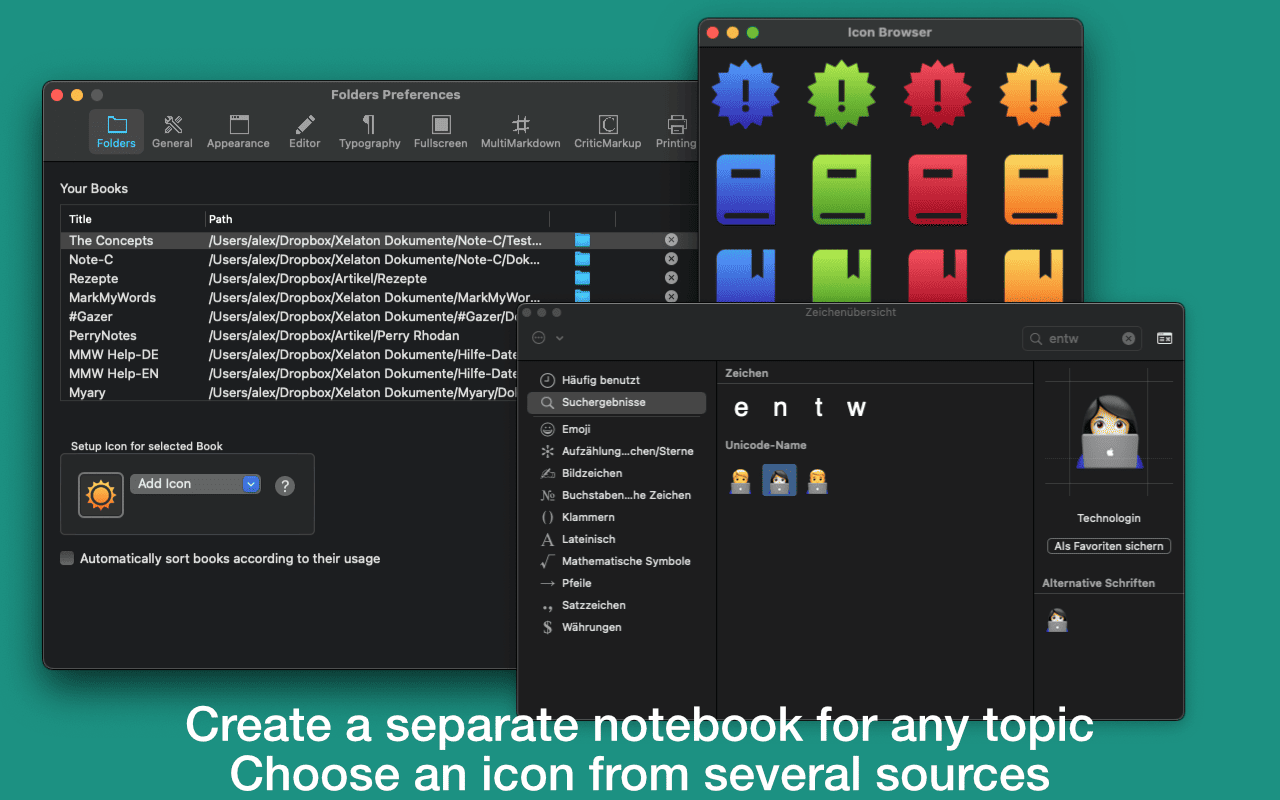Open the Typography preferences pane
The image size is (1280, 800).
tap(369, 131)
